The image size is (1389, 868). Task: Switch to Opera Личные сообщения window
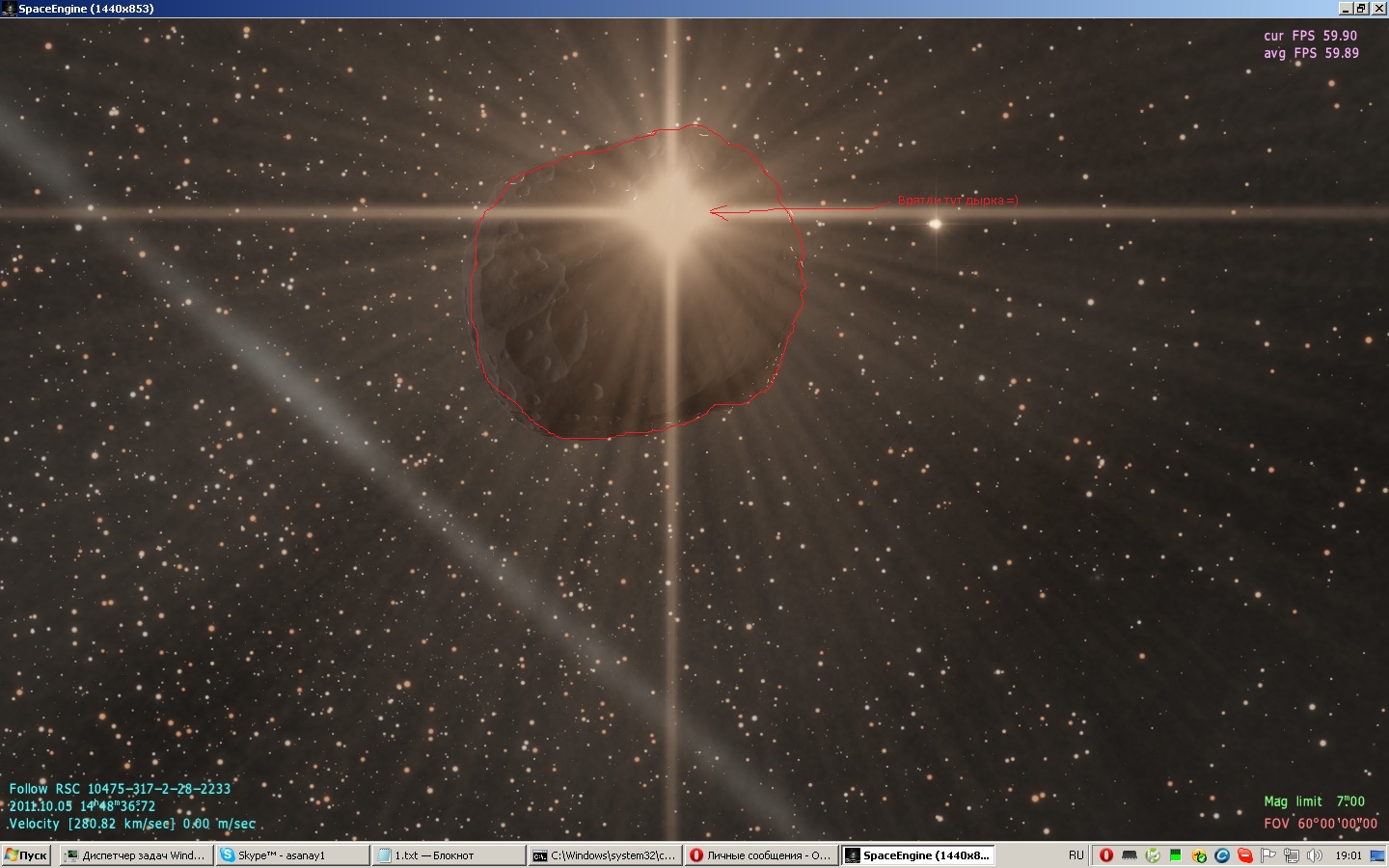762,855
